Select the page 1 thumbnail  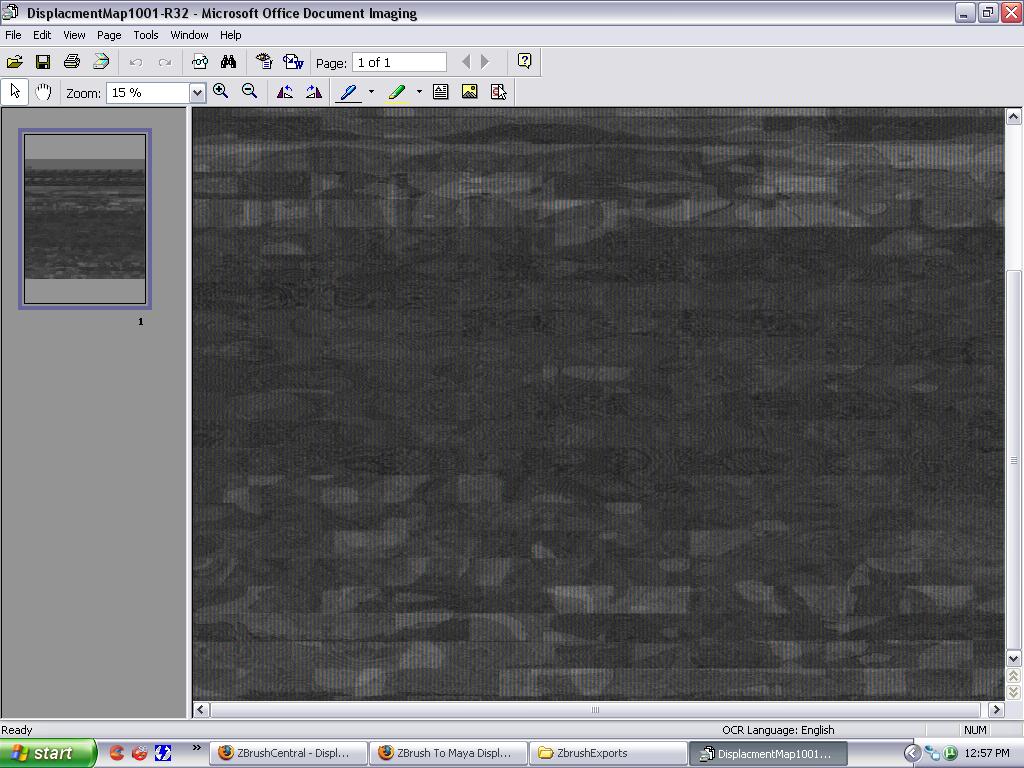click(x=85, y=219)
